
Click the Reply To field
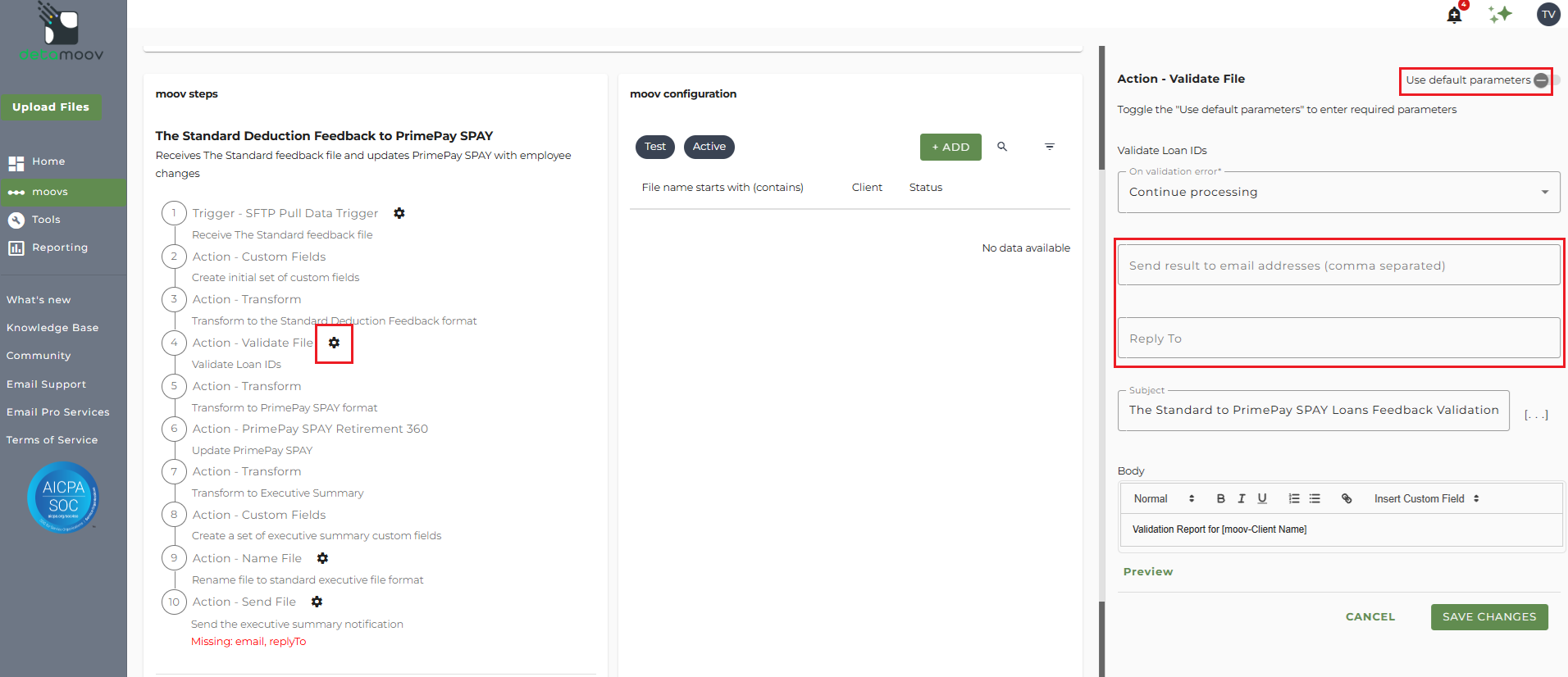coord(1338,338)
